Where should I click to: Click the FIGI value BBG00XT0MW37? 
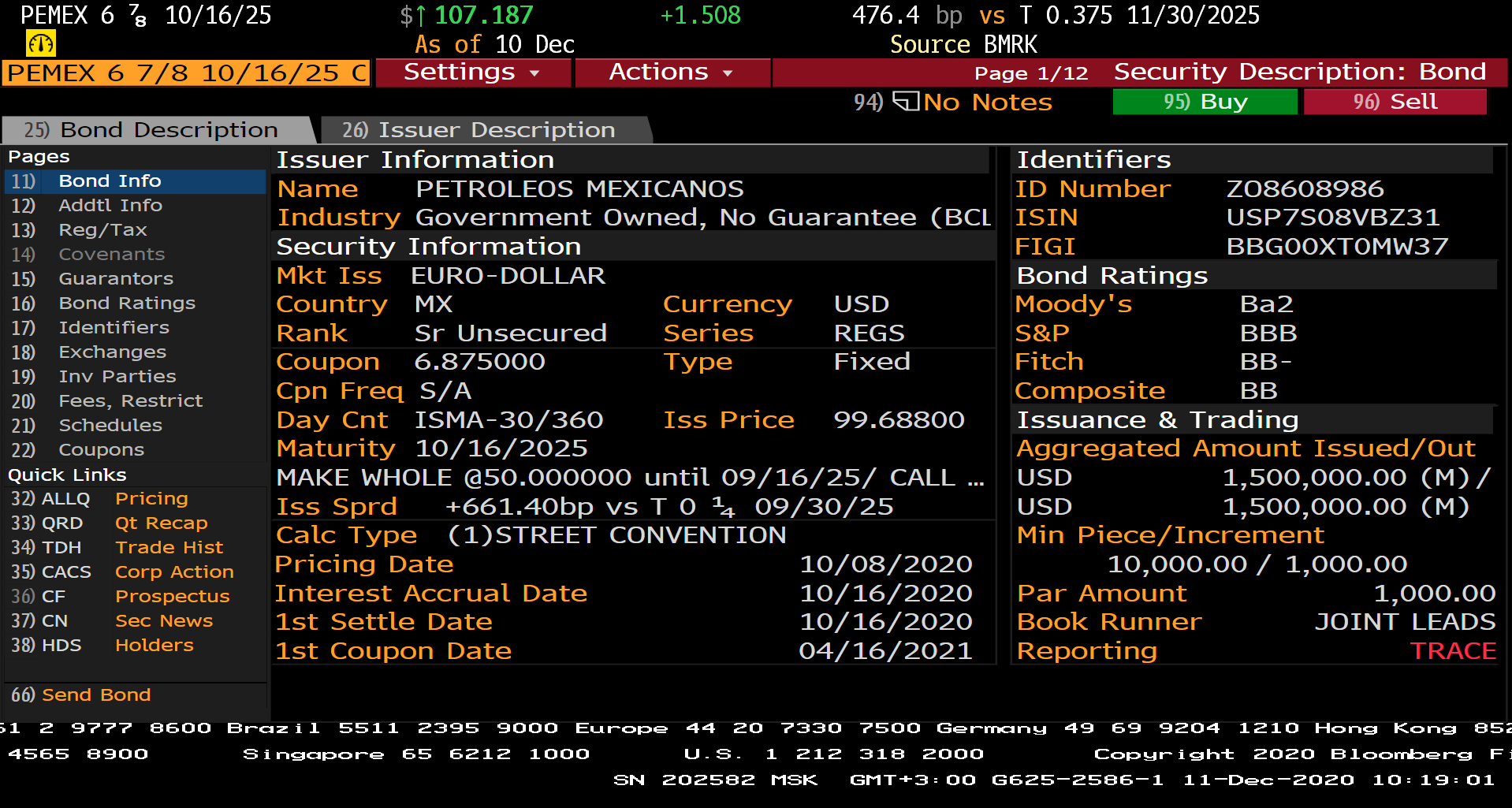(1337, 247)
